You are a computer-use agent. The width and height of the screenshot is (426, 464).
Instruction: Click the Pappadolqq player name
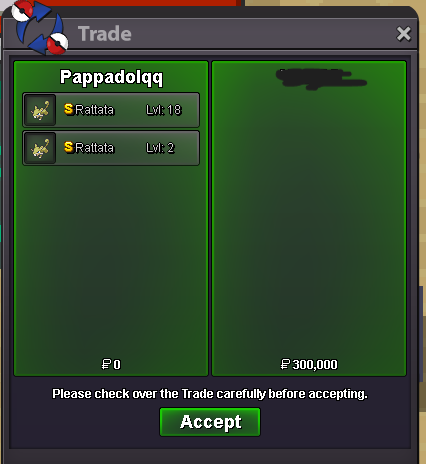(x=111, y=78)
